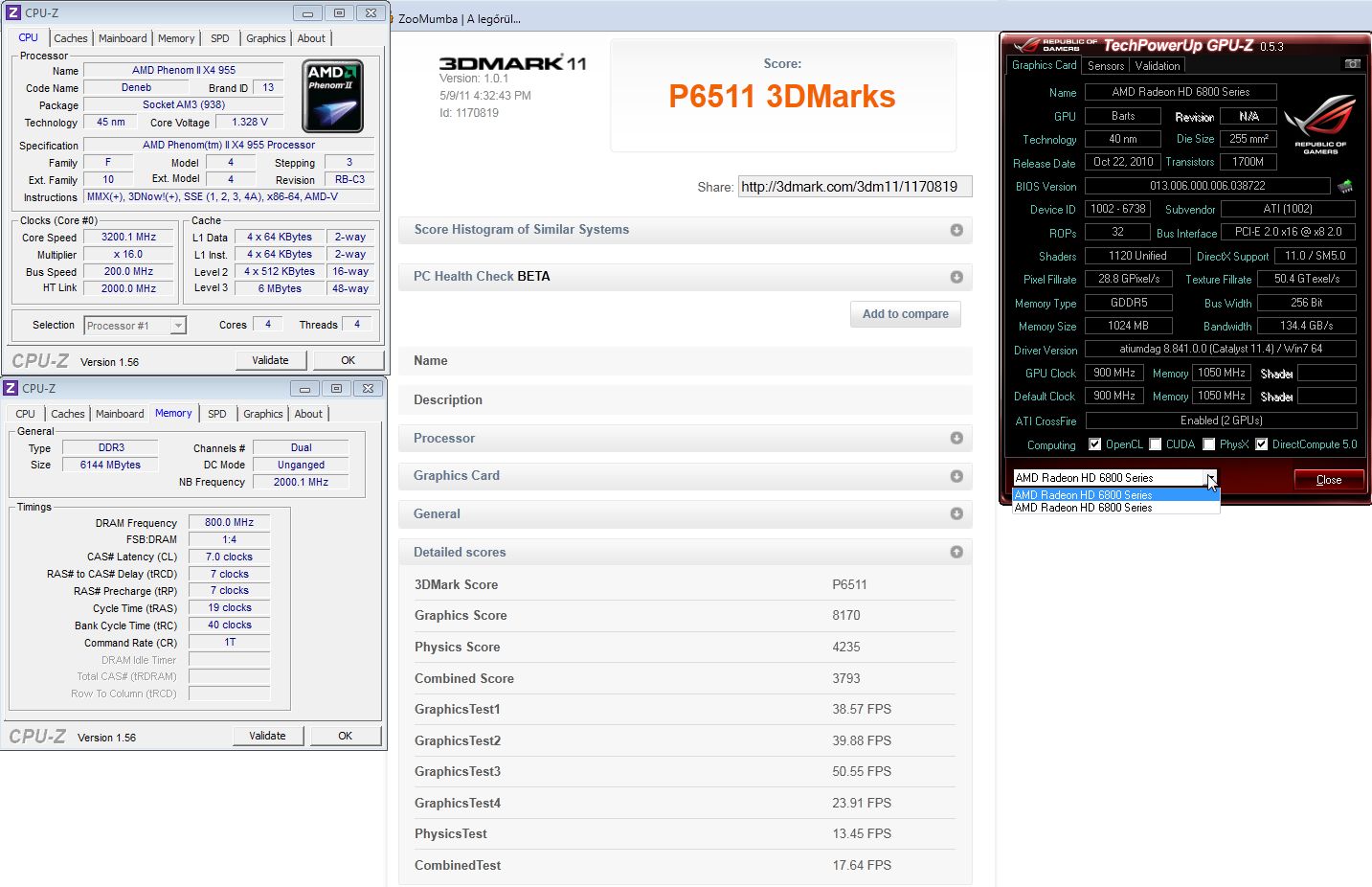Click the GPU-Z screenshot camera icon
1372x887 pixels.
1352,64
